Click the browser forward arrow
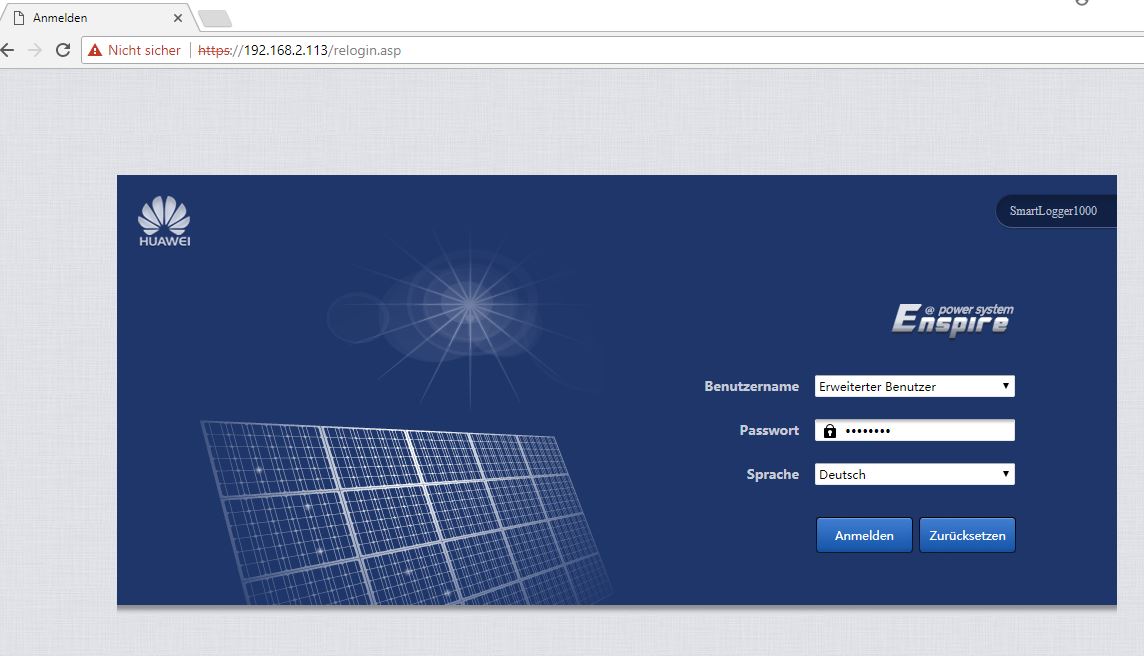Image resolution: width=1144 pixels, height=656 pixels. click(x=34, y=50)
